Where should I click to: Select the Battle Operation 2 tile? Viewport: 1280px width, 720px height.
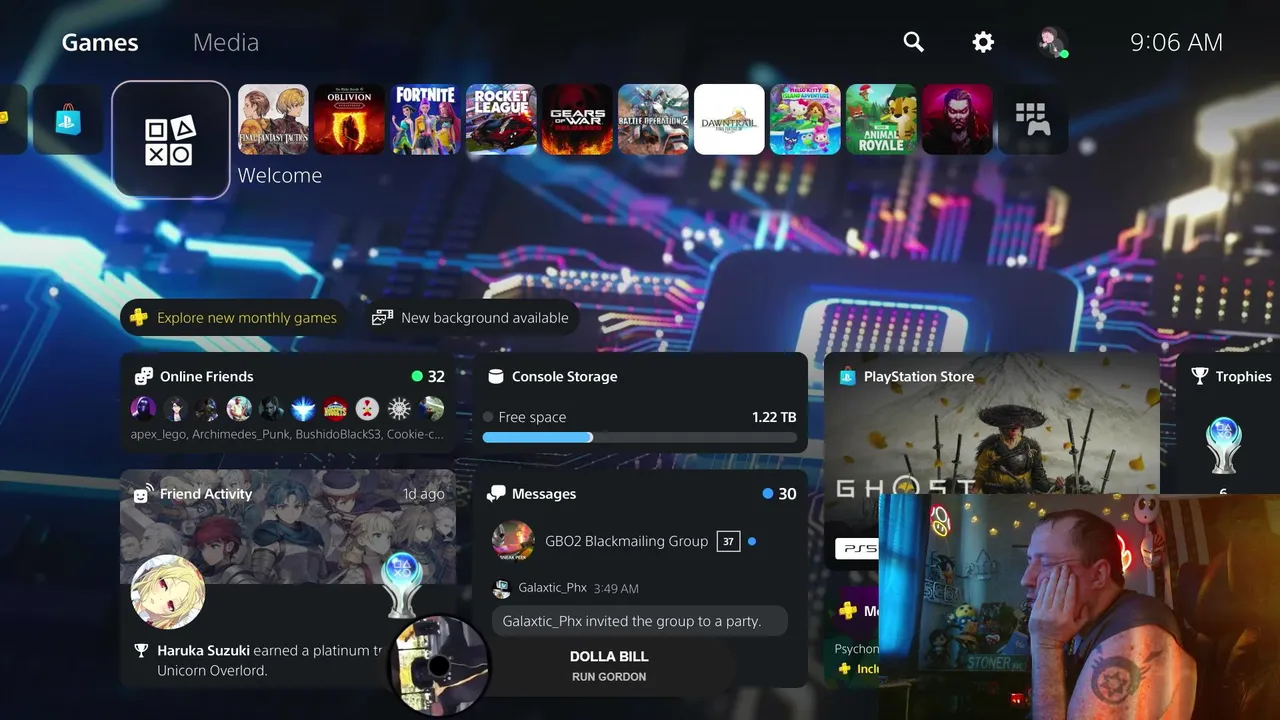point(653,120)
